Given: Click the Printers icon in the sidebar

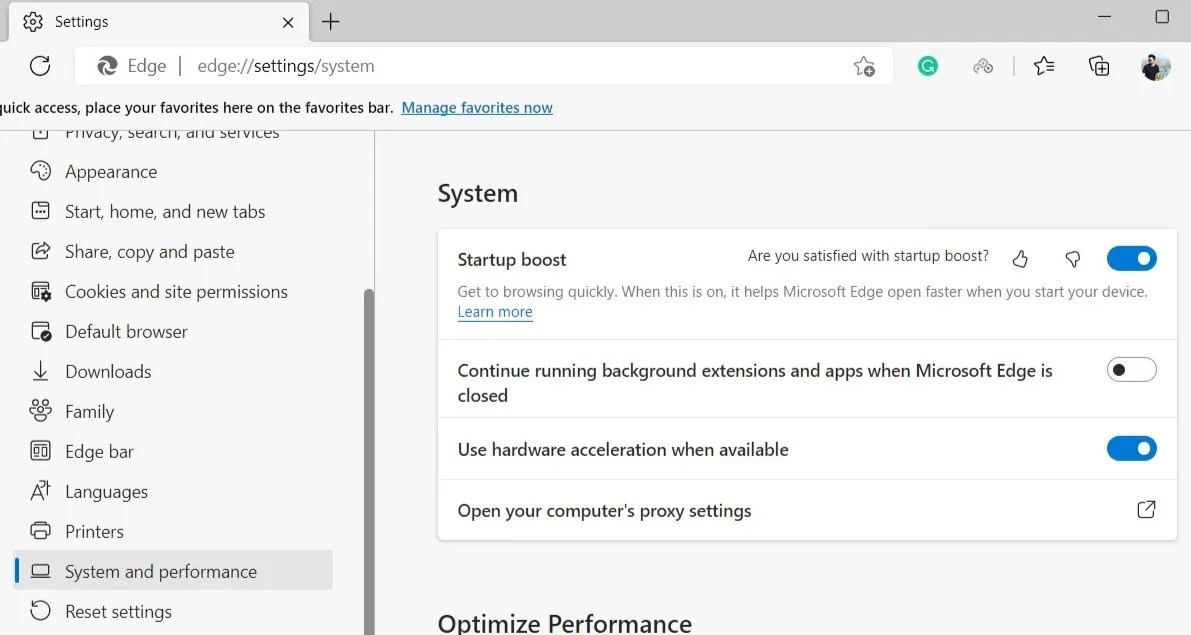Looking at the screenshot, I should 40,531.
